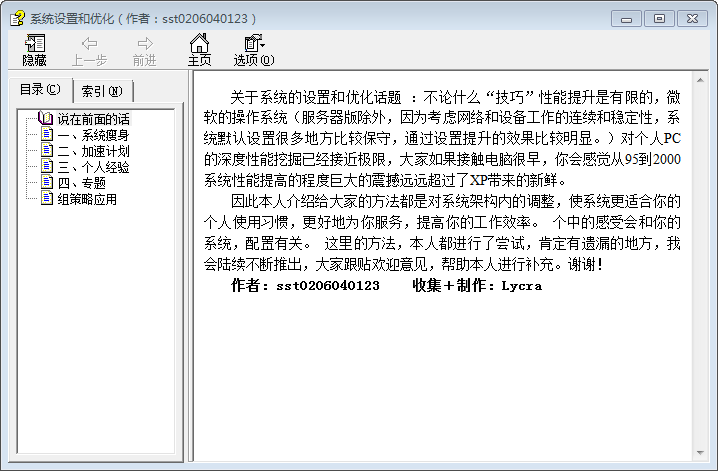Maximize the help viewer window
This screenshot has height=471, width=718.
(658, 18)
